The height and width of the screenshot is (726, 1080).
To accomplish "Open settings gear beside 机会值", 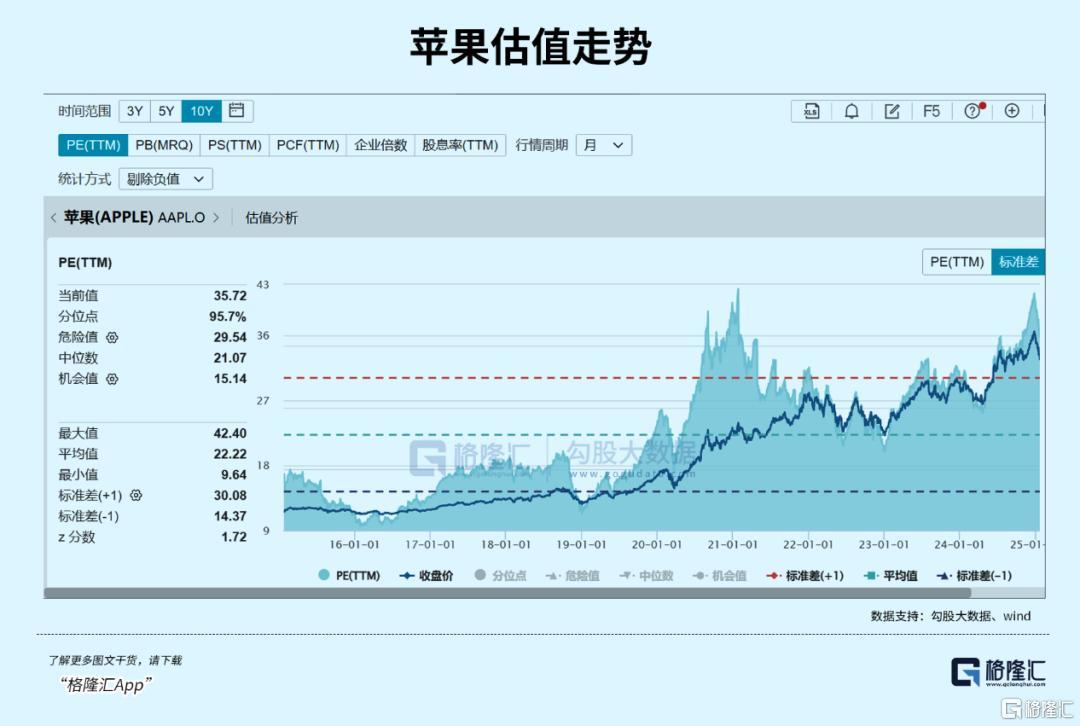I will 112,379.
